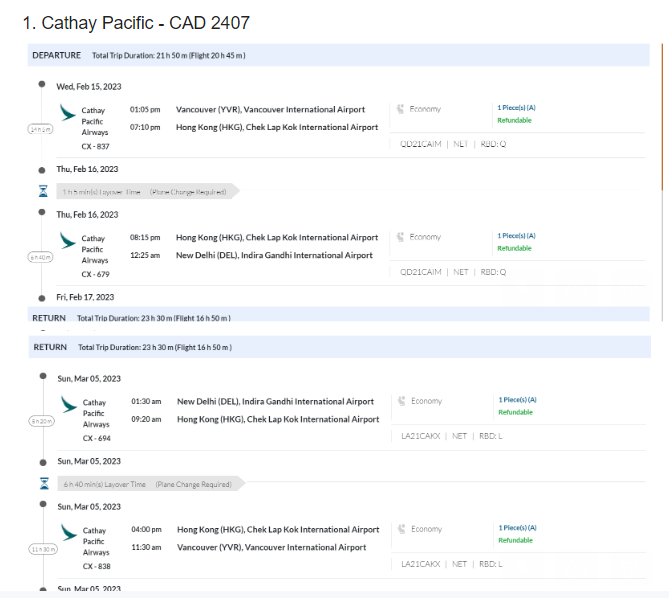Select the 11 h 30 m duration badge
This screenshot has height=598, width=669.
coord(43,549)
